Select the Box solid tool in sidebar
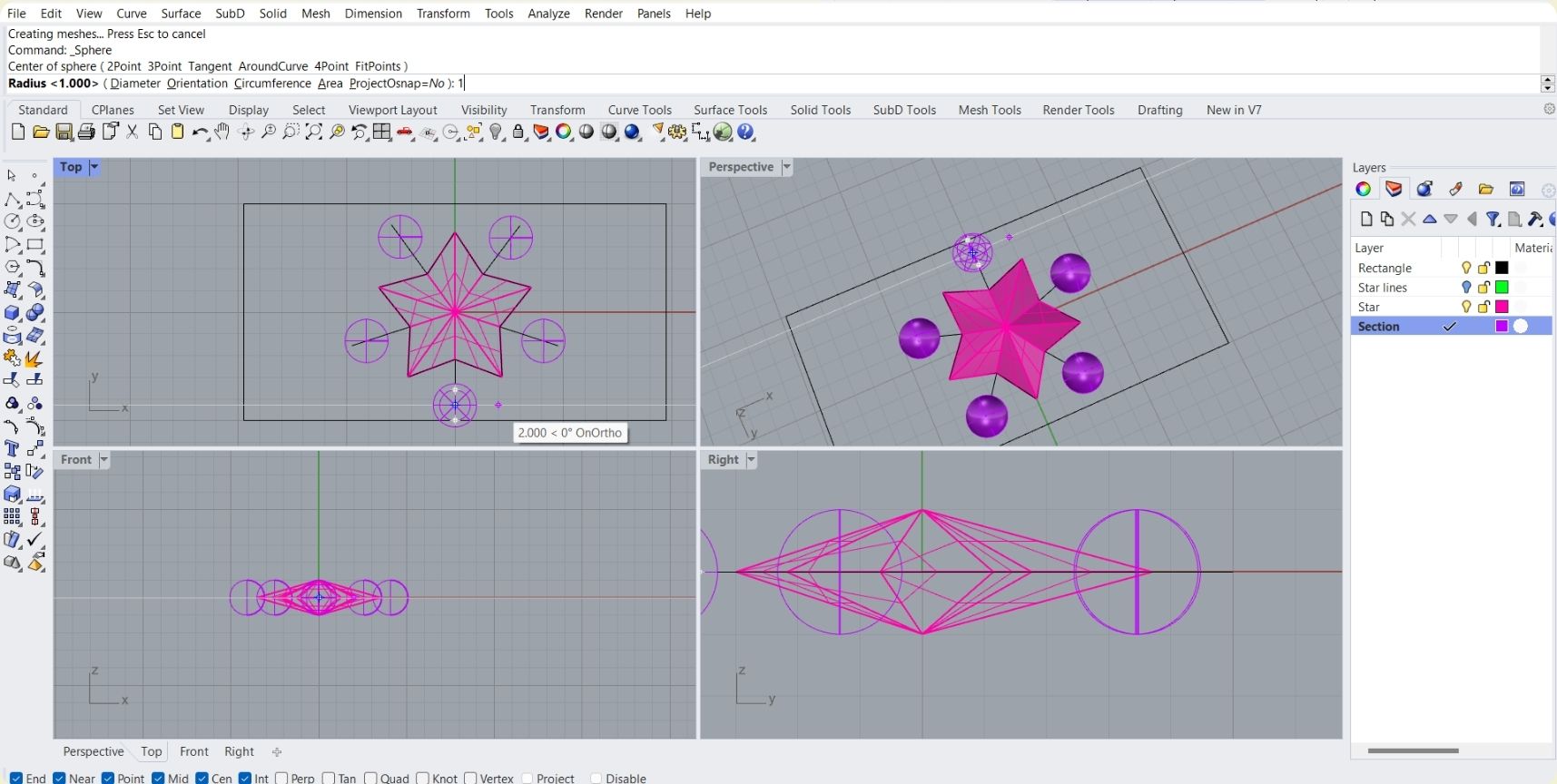 [13, 313]
